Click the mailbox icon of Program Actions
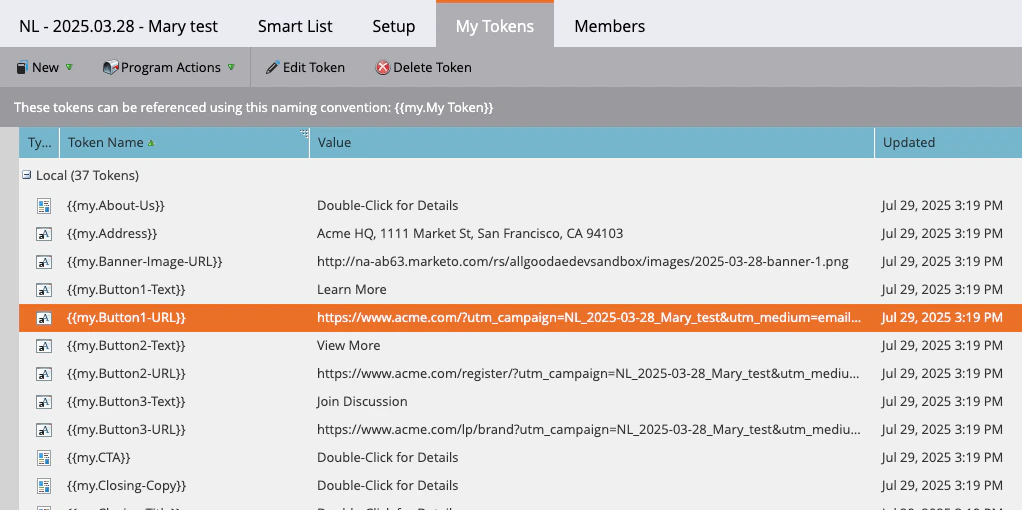This screenshot has width=1022, height=510. pyautogui.click(x=110, y=67)
